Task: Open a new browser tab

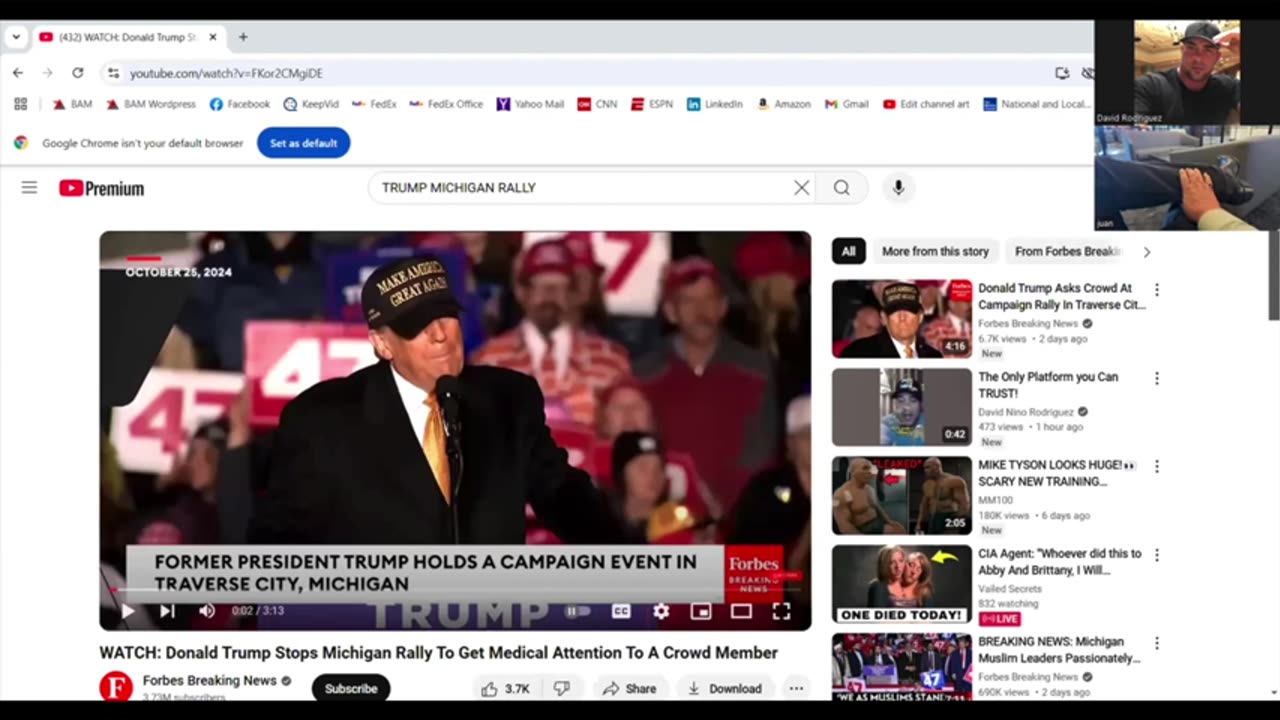Action: [x=242, y=37]
